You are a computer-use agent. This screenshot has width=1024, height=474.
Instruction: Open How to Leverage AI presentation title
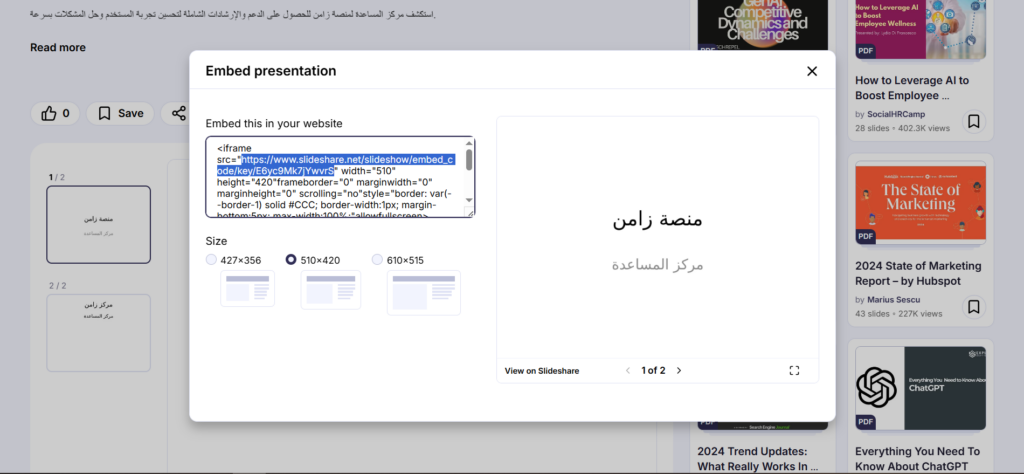click(x=912, y=88)
